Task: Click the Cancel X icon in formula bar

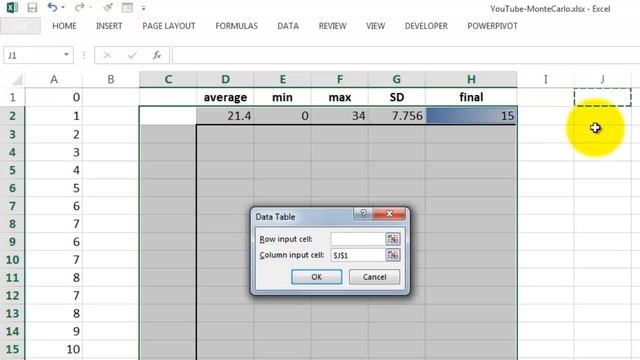Action: click(107, 55)
